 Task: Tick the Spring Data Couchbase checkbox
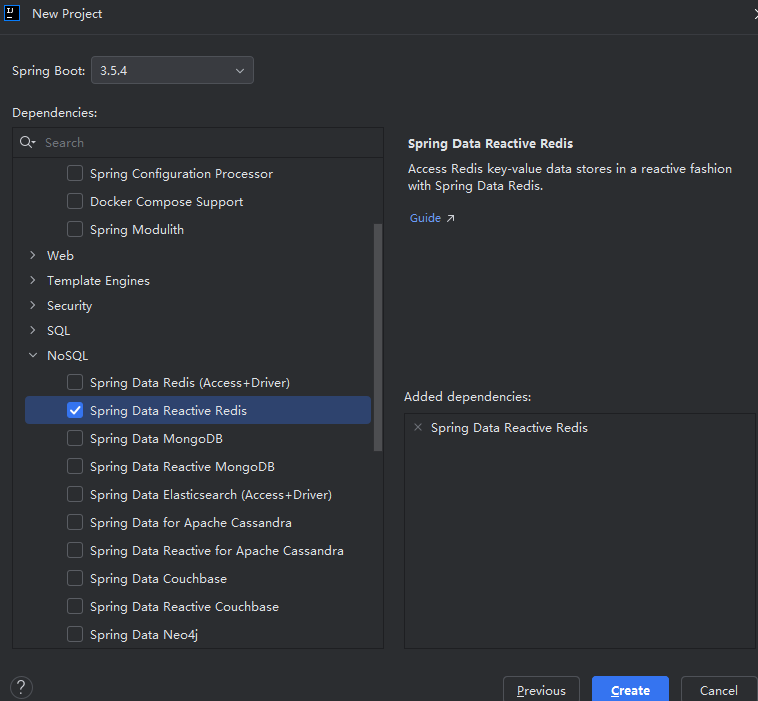(75, 579)
